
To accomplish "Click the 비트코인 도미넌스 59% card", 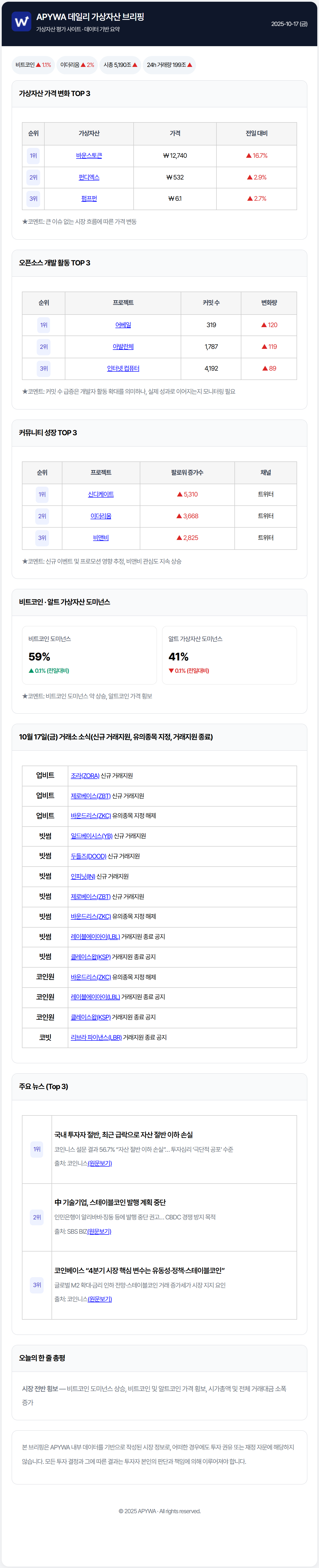I will pyautogui.click(x=89, y=655).
